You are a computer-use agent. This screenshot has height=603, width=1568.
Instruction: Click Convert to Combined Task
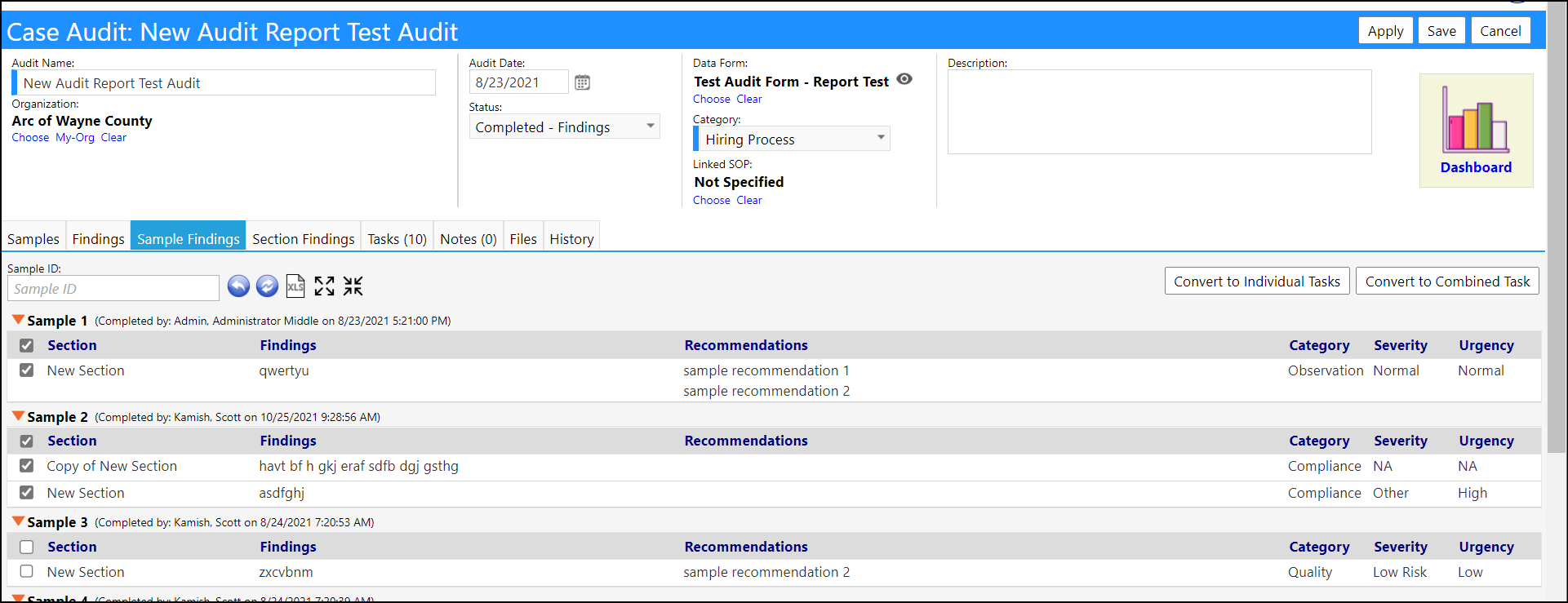(x=1447, y=282)
